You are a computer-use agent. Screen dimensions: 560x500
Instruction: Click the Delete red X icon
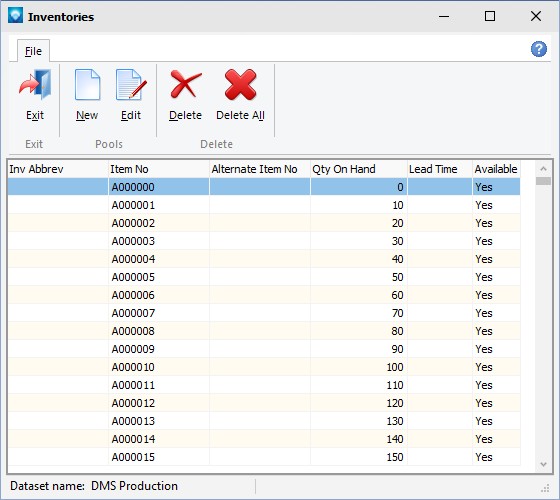point(185,85)
